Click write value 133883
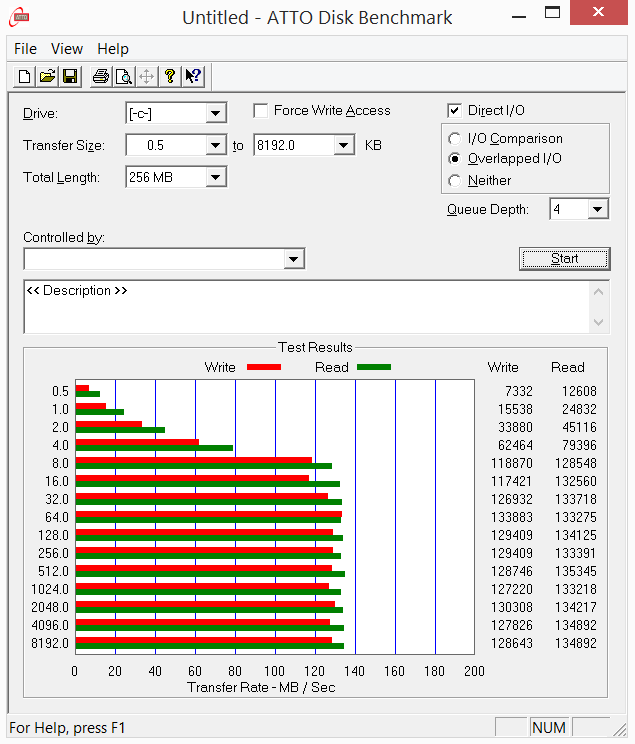This screenshot has width=635, height=744. click(x=512, y=517)
